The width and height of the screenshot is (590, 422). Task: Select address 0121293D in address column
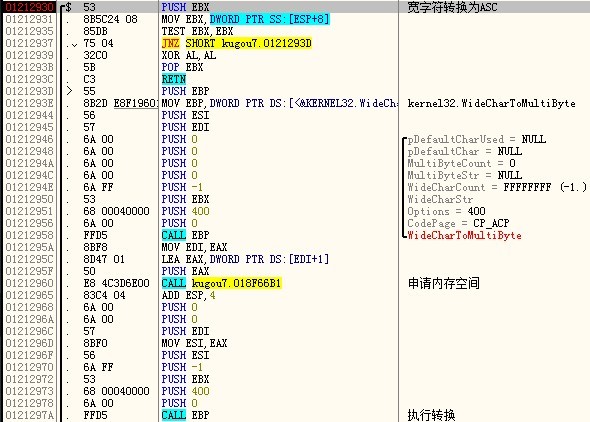[x=30, y=91]
